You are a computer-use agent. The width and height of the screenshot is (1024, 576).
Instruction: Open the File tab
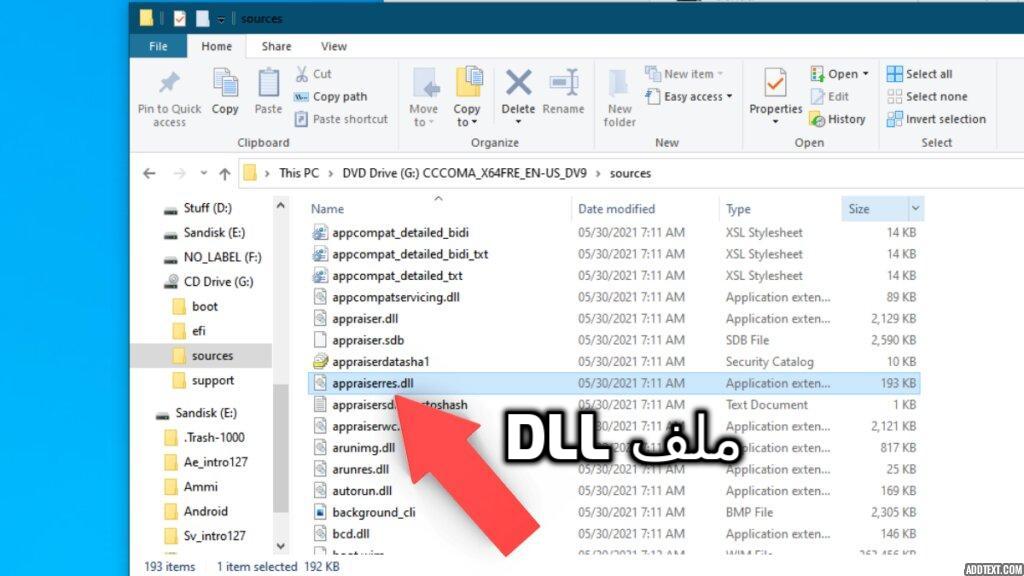point(158,46)
